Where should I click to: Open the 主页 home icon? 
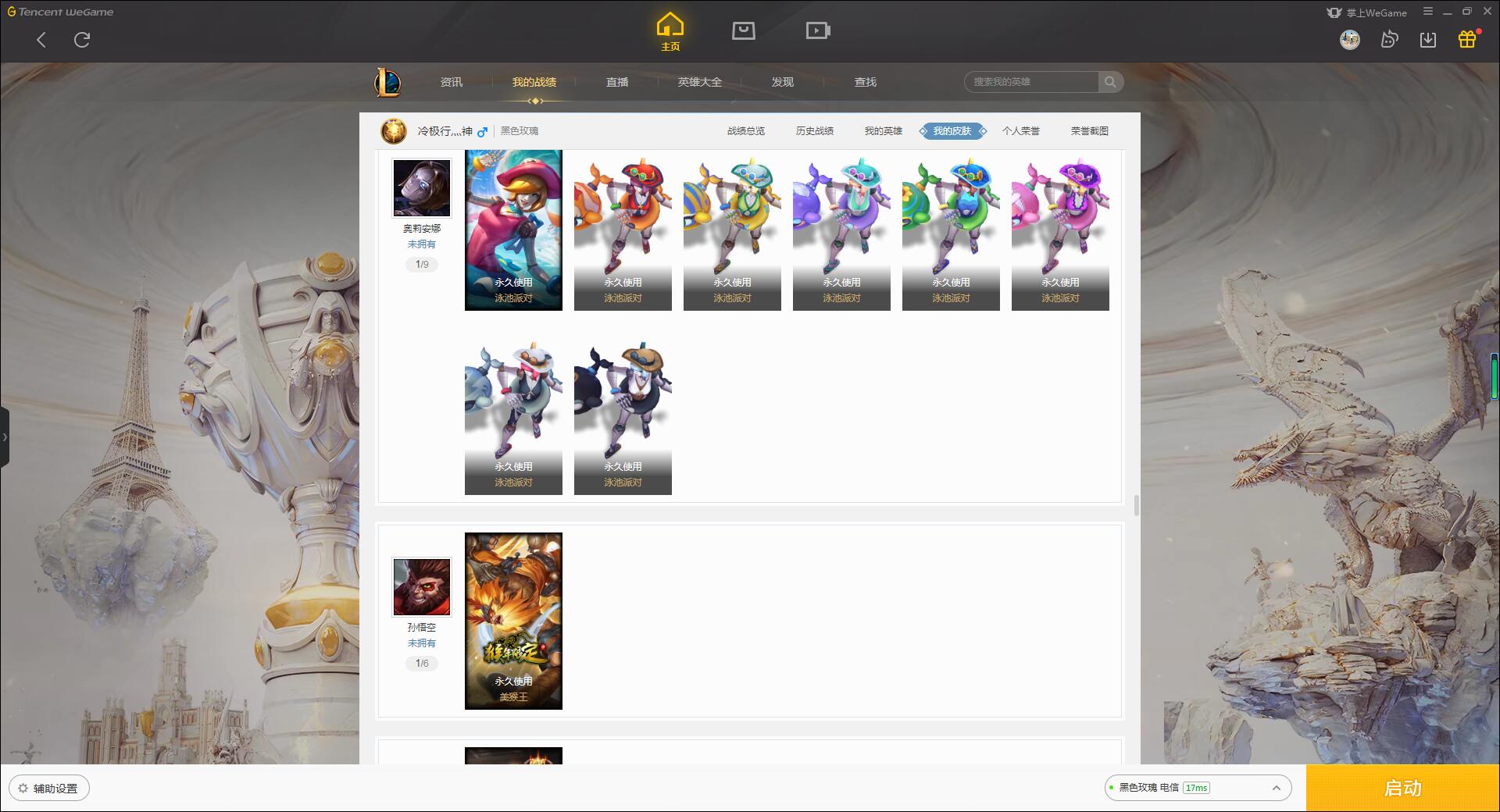[x=670, y=32]
